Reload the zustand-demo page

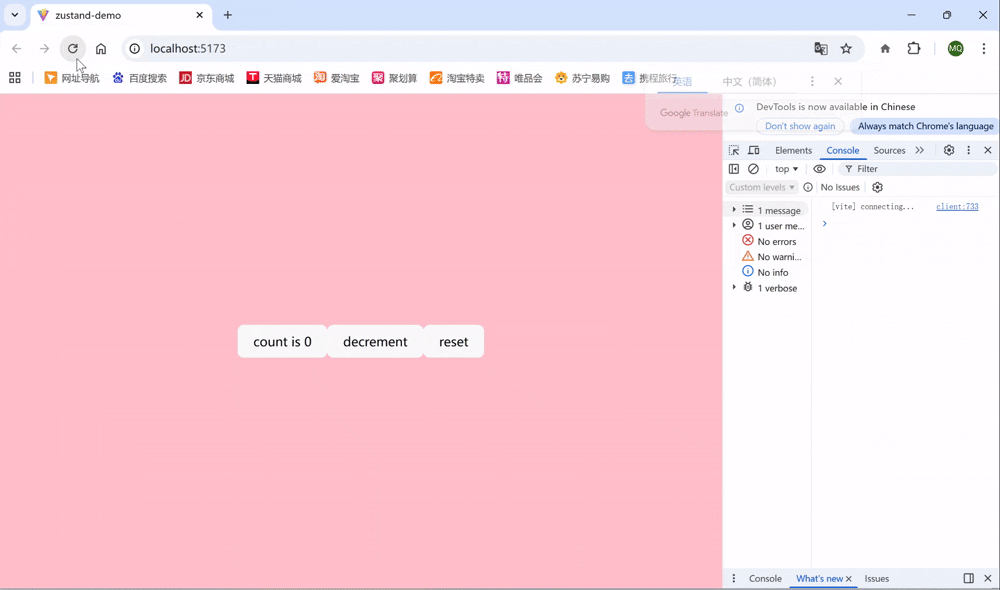pos(72,48)
